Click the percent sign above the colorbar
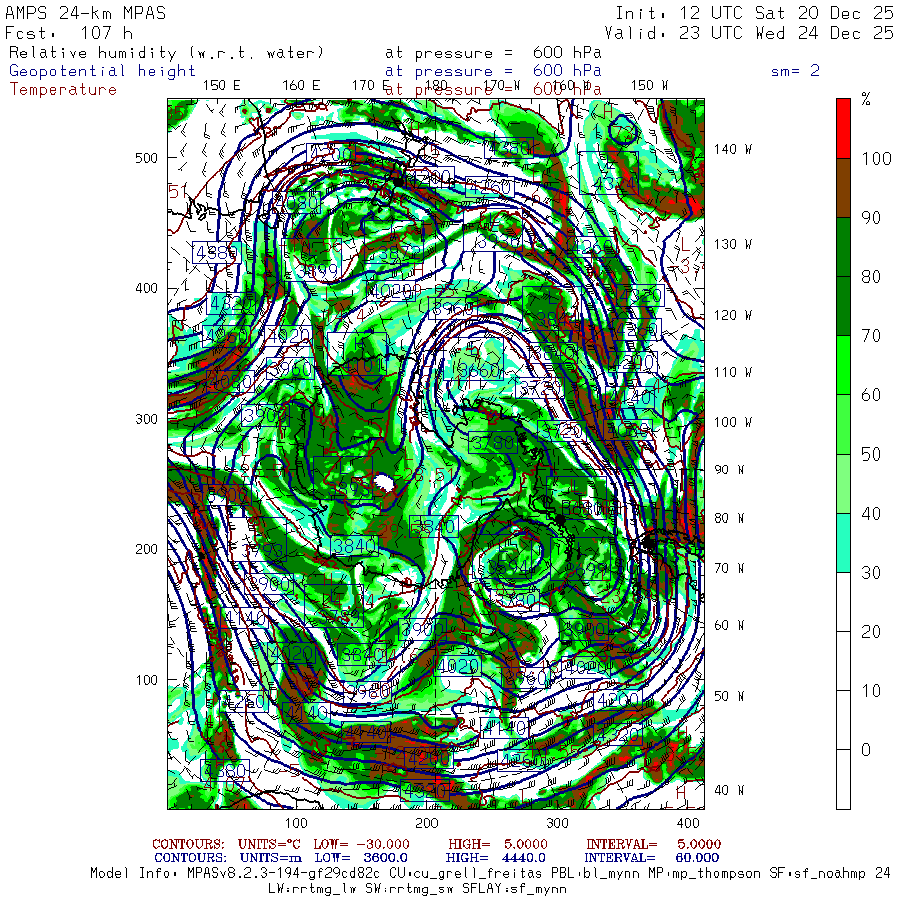The image size is (900, 900). 866,99
